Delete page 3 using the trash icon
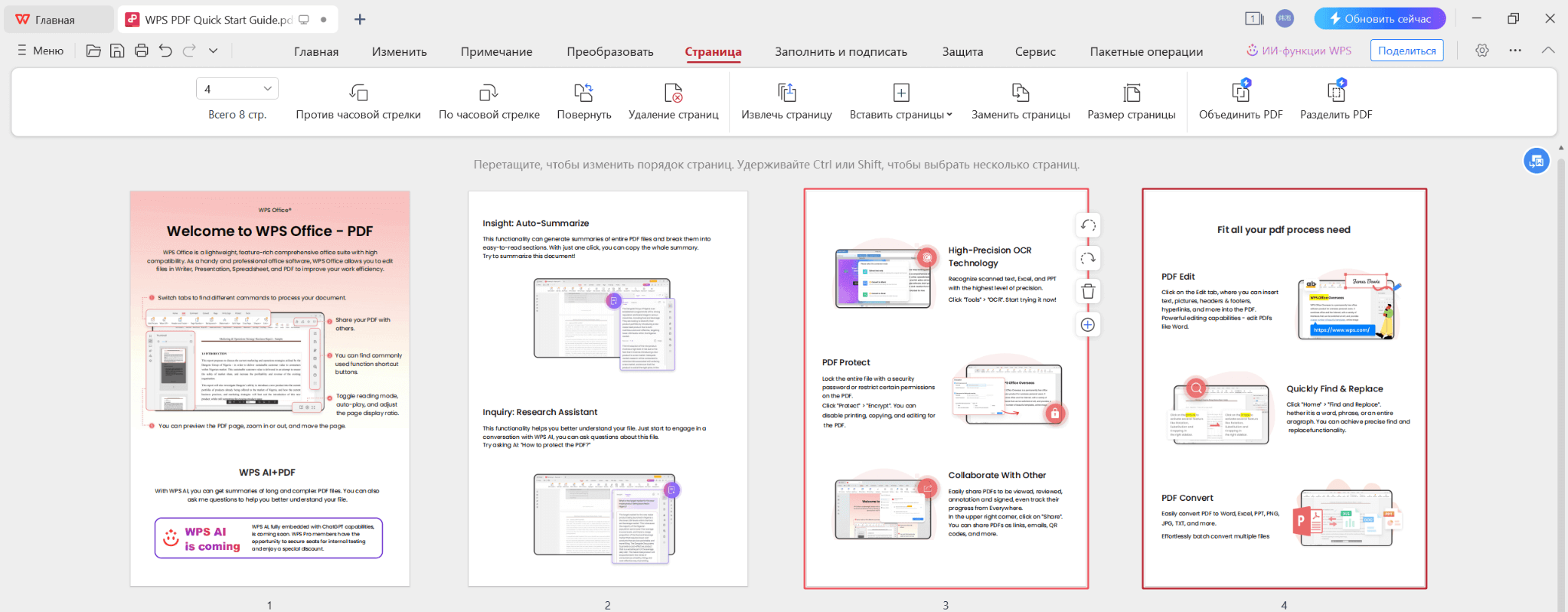 (1088, 291)
